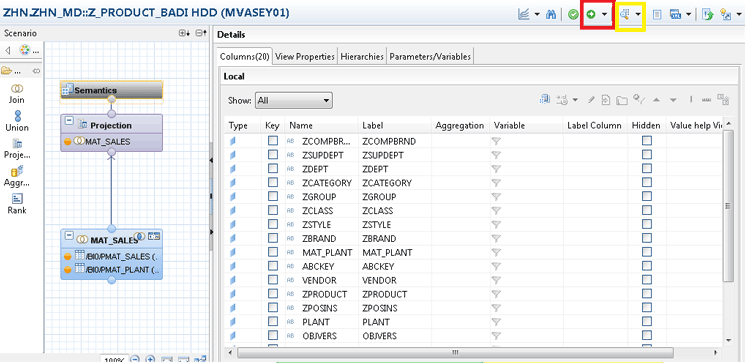This screenshot has height=363, width=745.
Task: Click the document notes icon in top toolbar
Action: coord(657,15)
